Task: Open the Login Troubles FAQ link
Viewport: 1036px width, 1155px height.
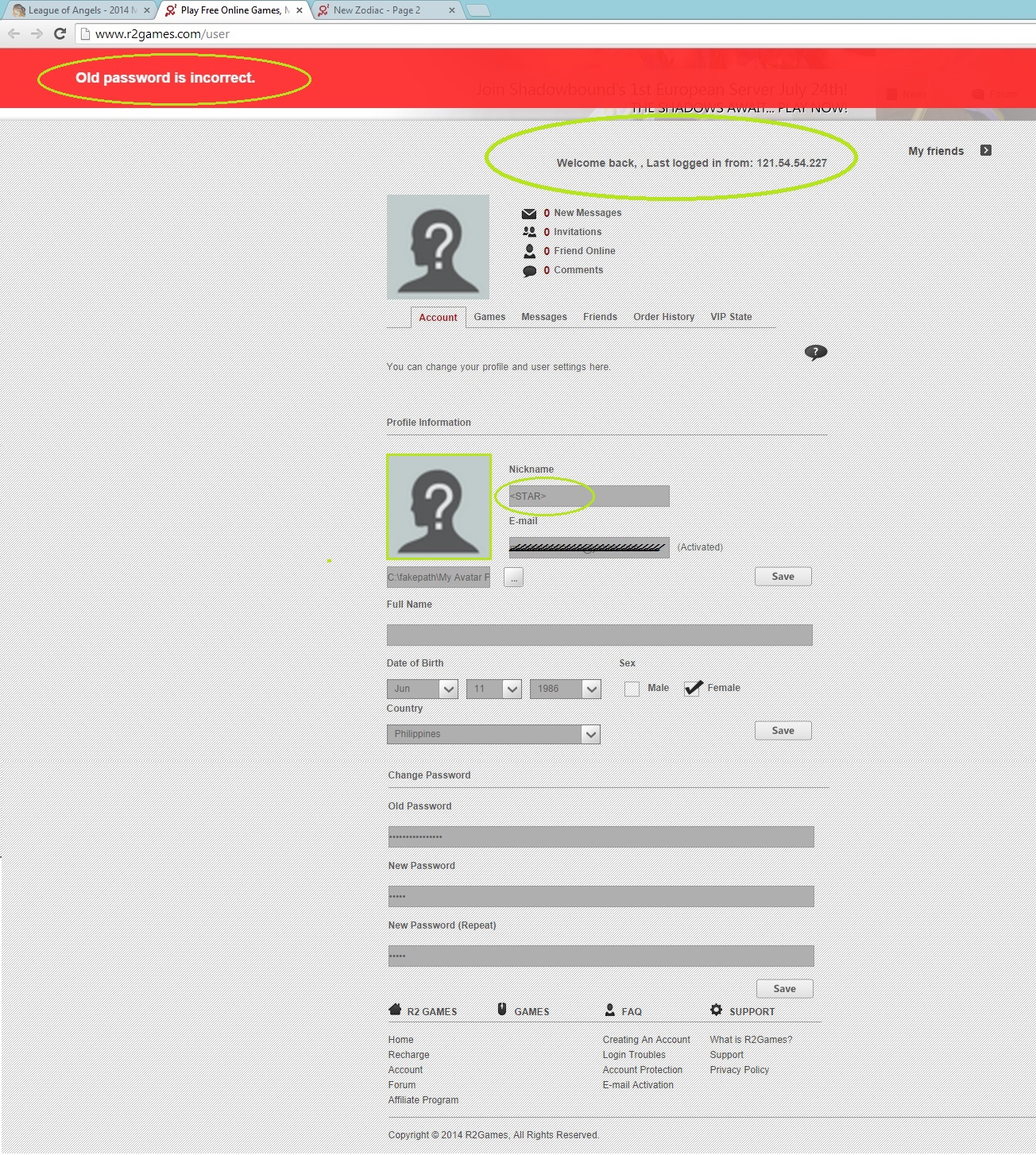Action: [634, 1055]
